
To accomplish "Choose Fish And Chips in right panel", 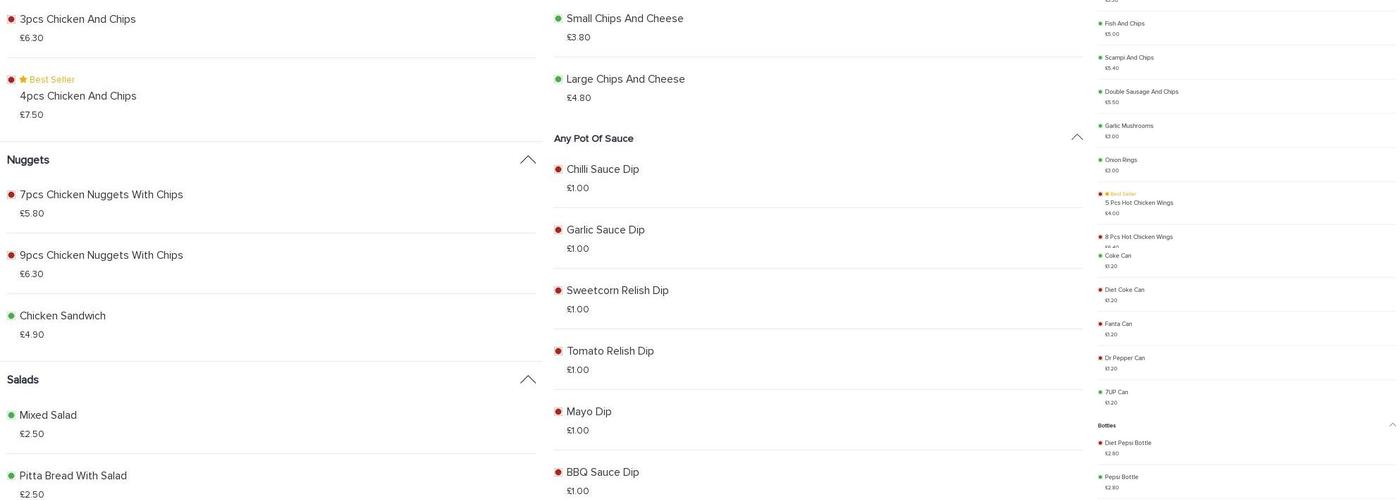I will tap(1125, 24).
